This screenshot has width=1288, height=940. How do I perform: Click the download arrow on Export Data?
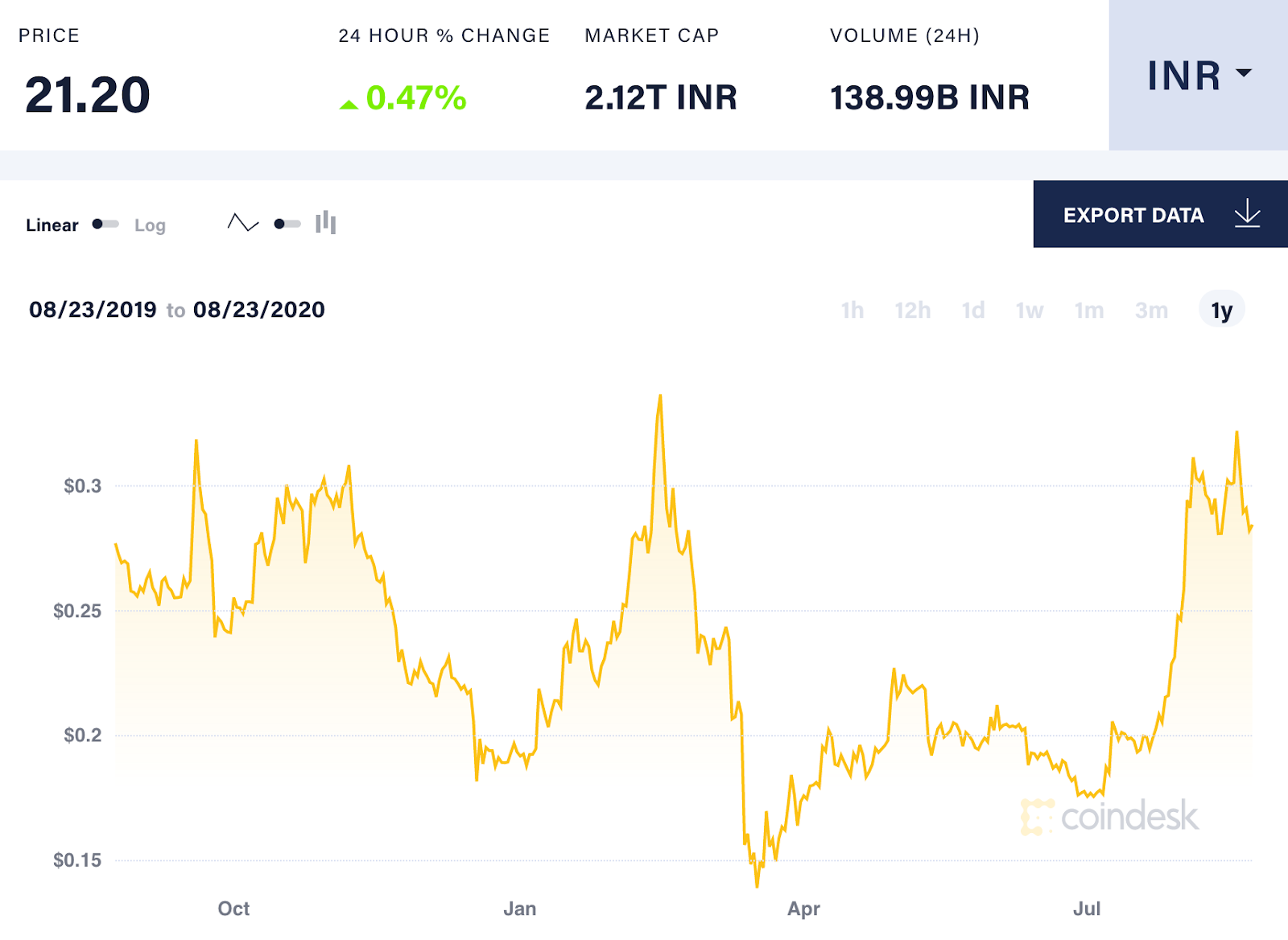click(1246, 214)
